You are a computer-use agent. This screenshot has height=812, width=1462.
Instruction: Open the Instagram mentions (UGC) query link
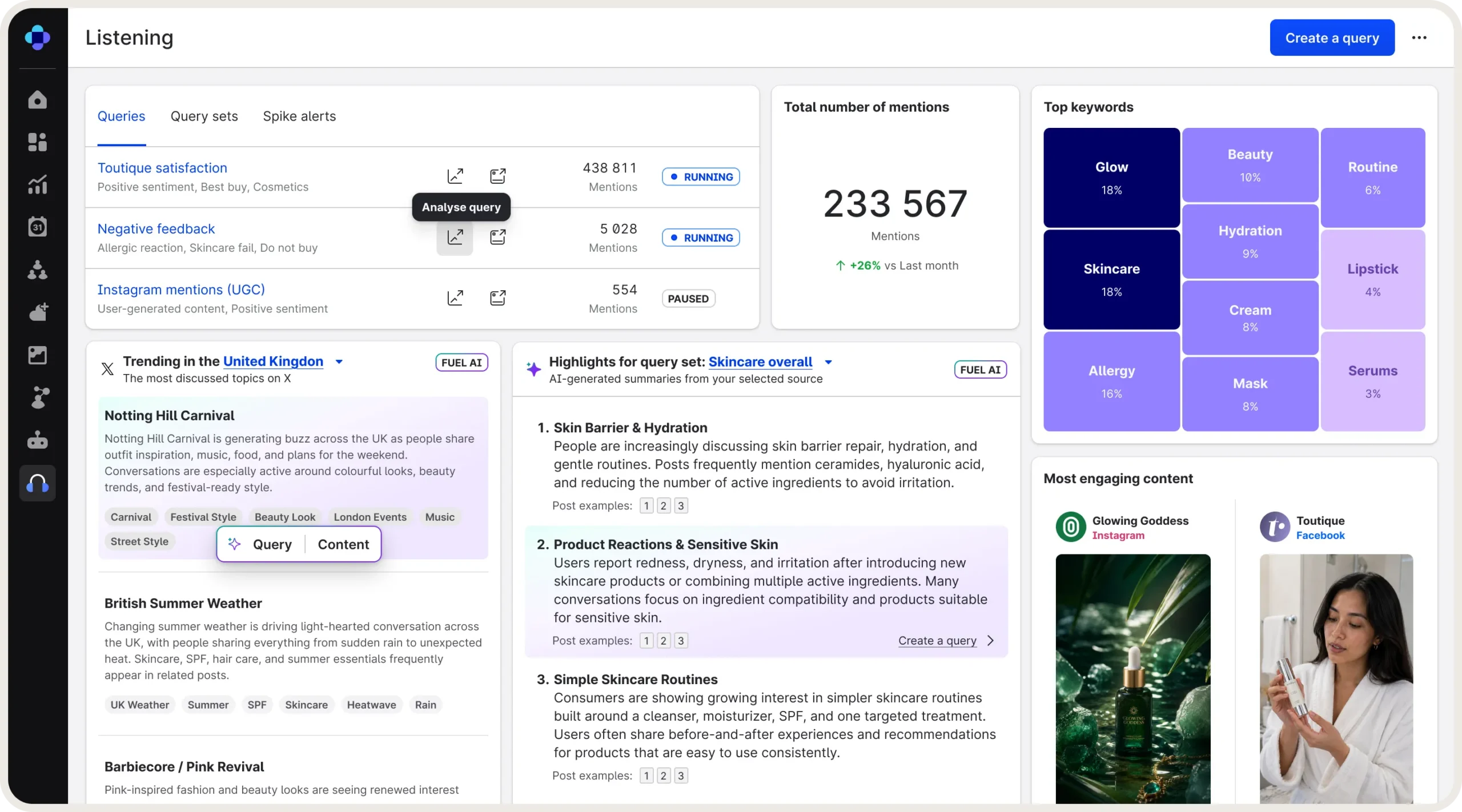[x=181, y=290]
